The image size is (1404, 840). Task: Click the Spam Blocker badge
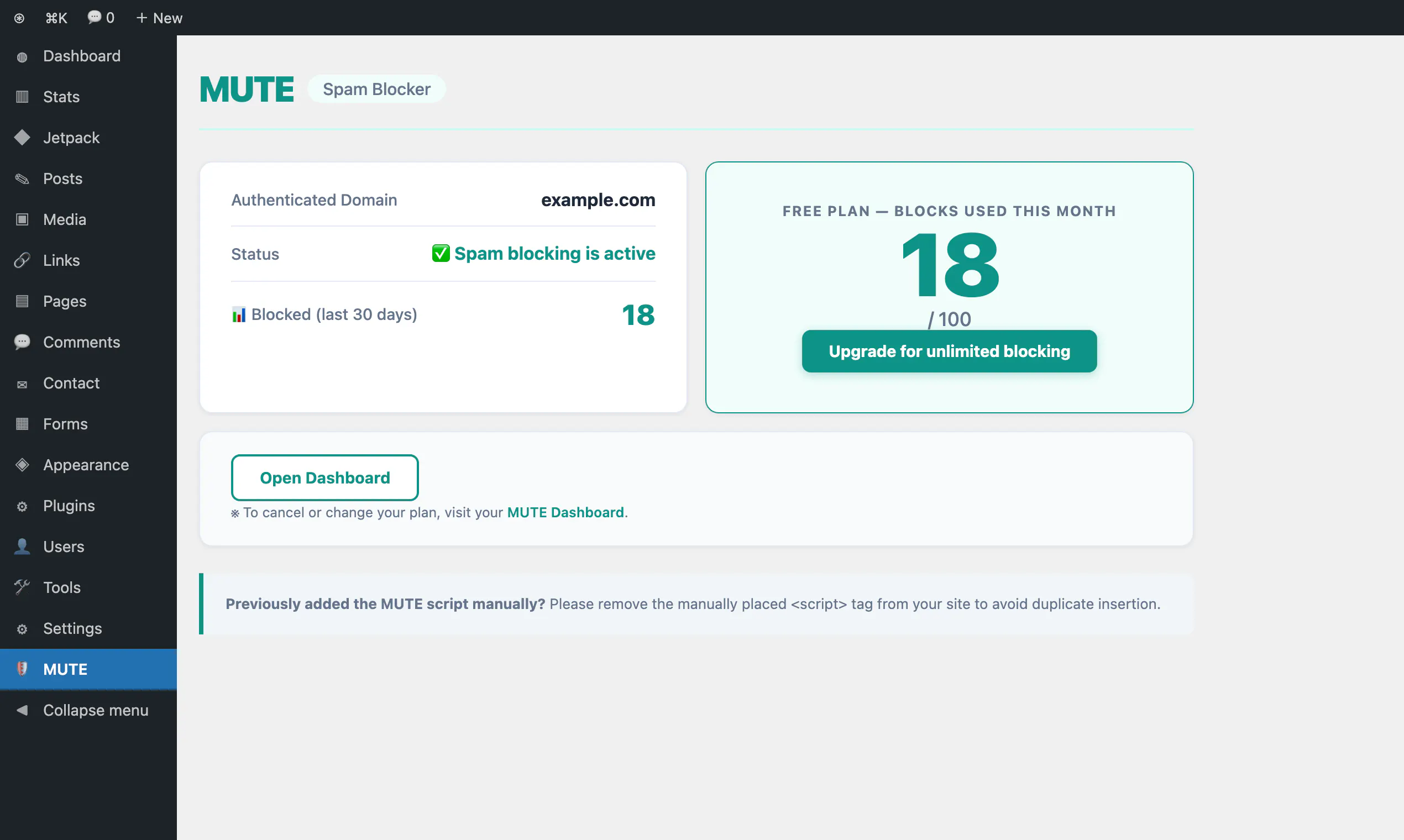(x=376, y=89)
